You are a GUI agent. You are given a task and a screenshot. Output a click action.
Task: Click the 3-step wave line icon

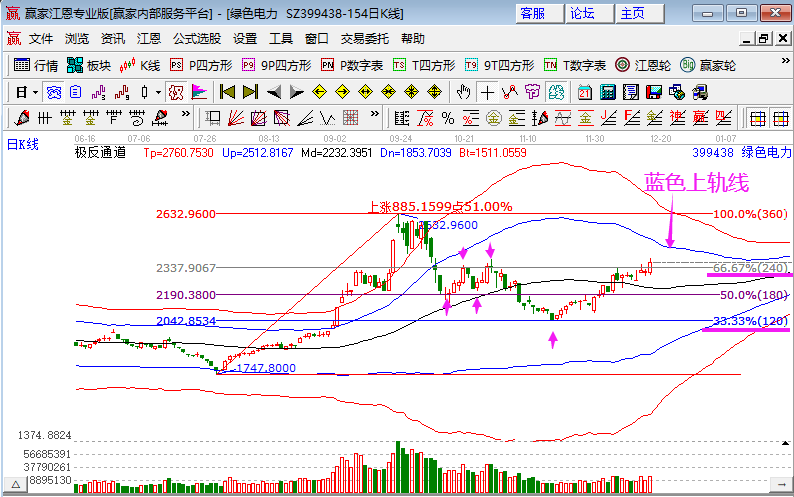point(99,92)
